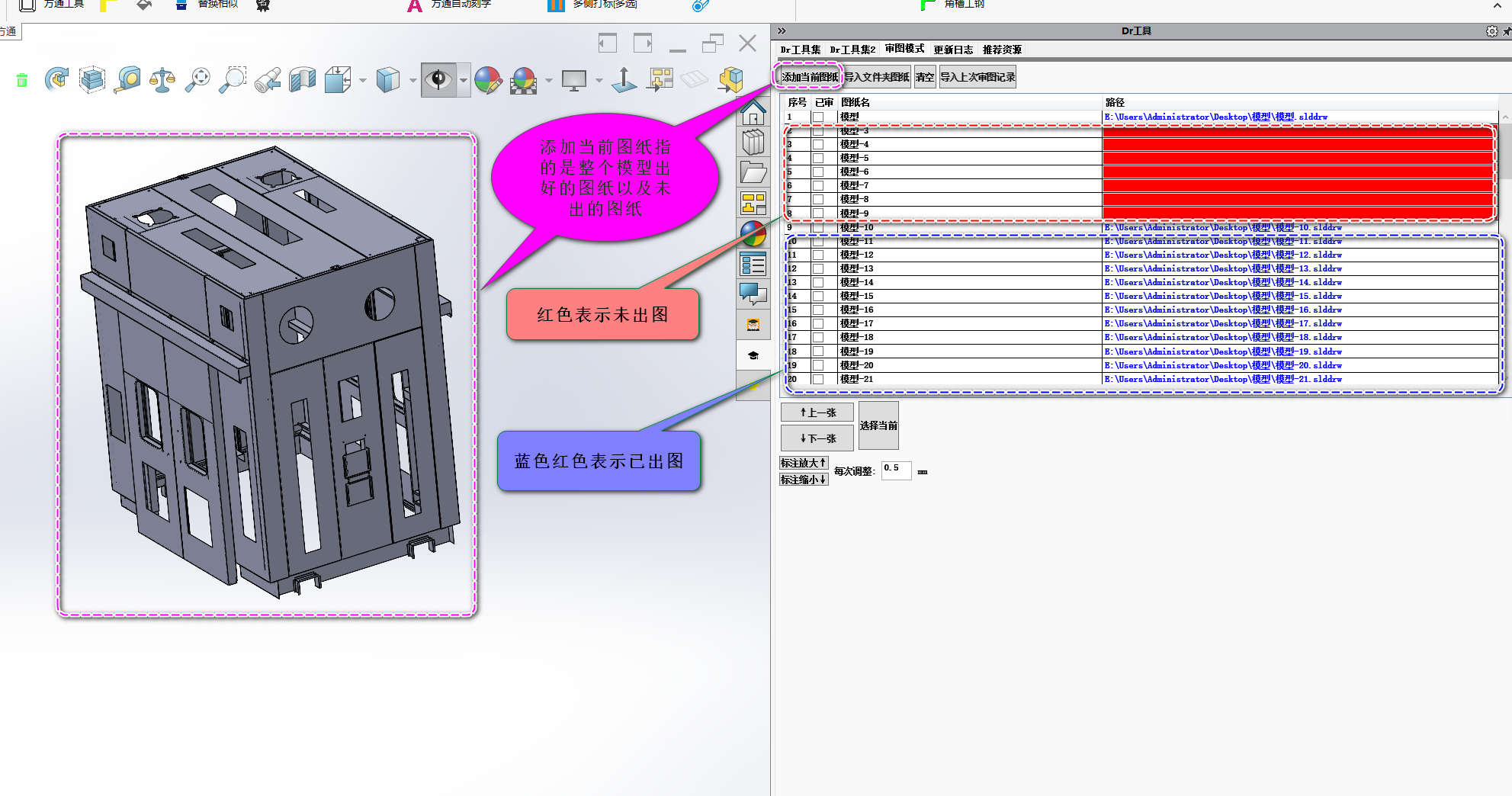Check the checkbox on row 模型-21
Screen dimensions: 1512x796
818,379
